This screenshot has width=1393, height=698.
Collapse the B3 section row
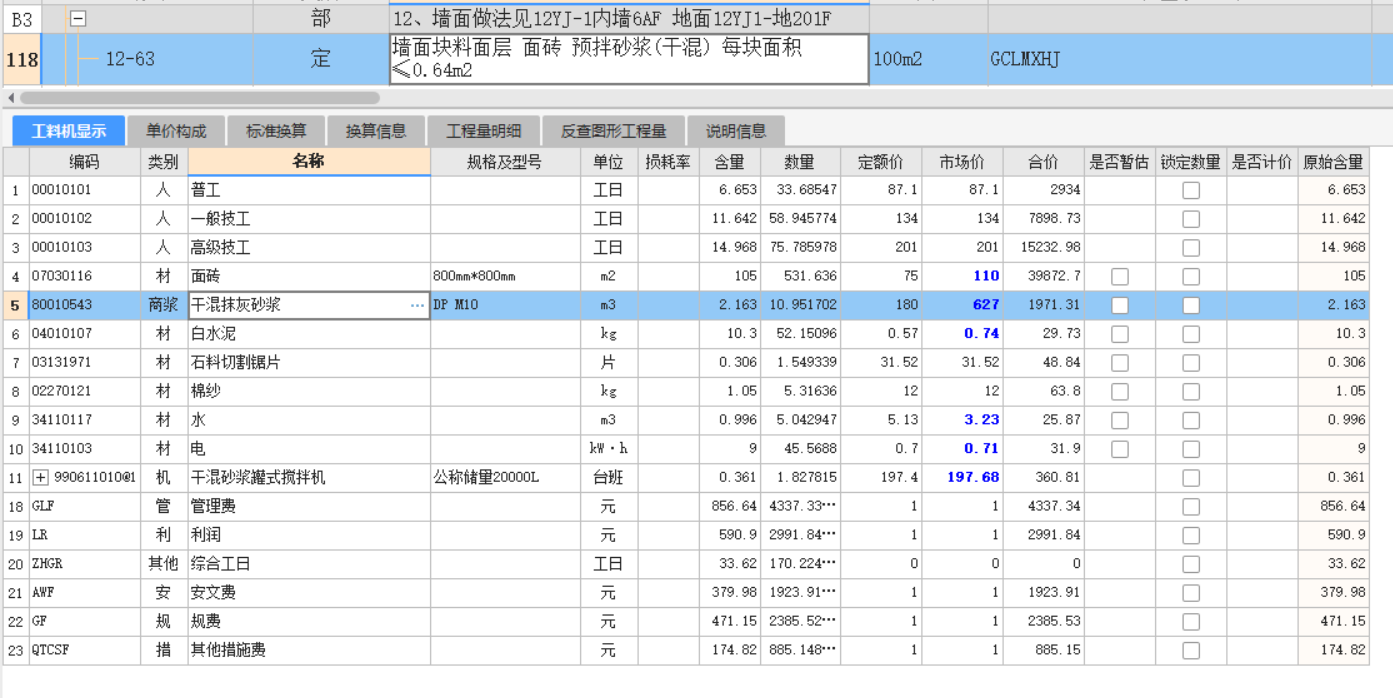tap(78, 19)
